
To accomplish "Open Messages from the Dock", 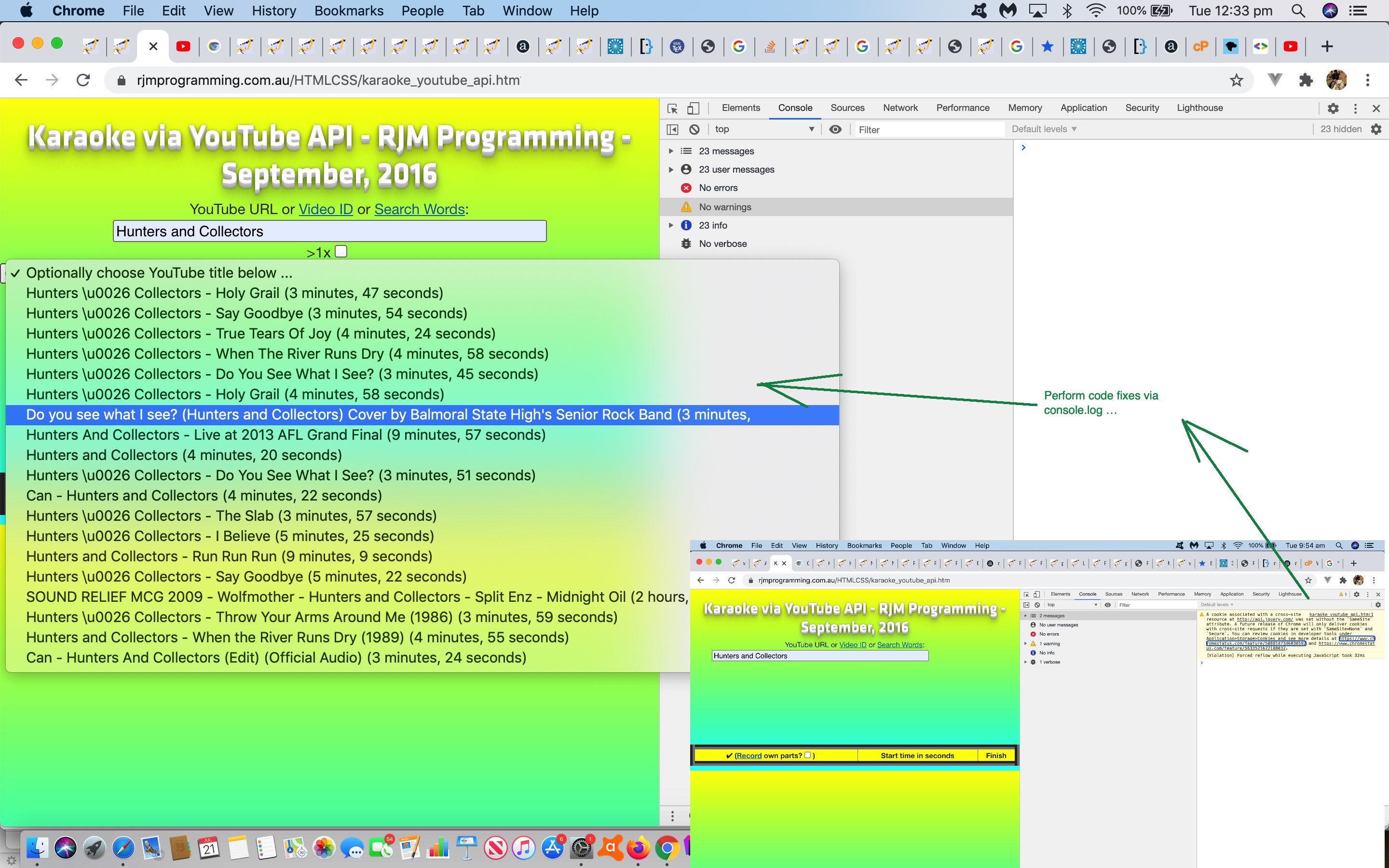I will (x=352, y=847).
